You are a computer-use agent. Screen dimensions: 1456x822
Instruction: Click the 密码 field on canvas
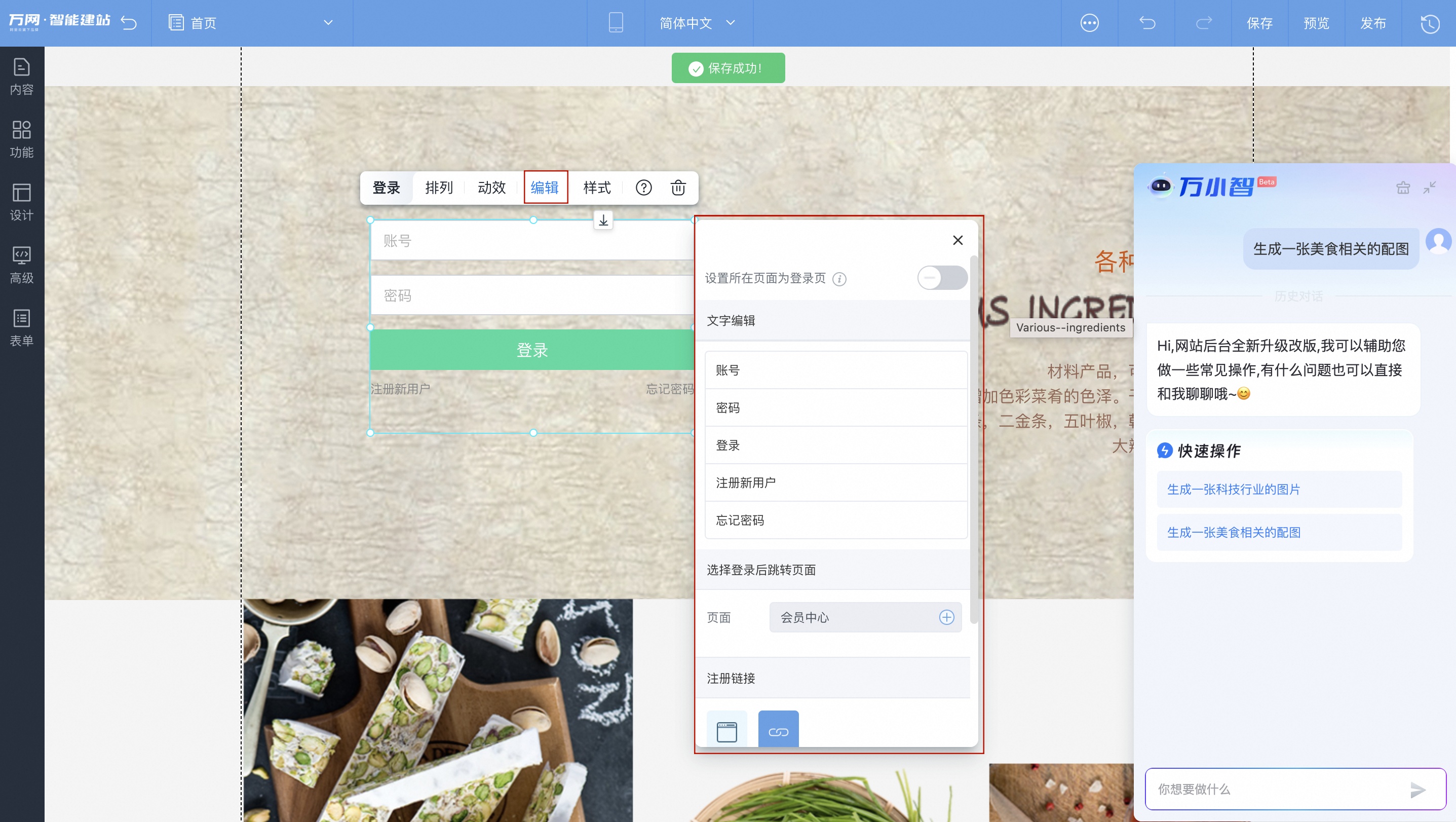tap(532, 295)
